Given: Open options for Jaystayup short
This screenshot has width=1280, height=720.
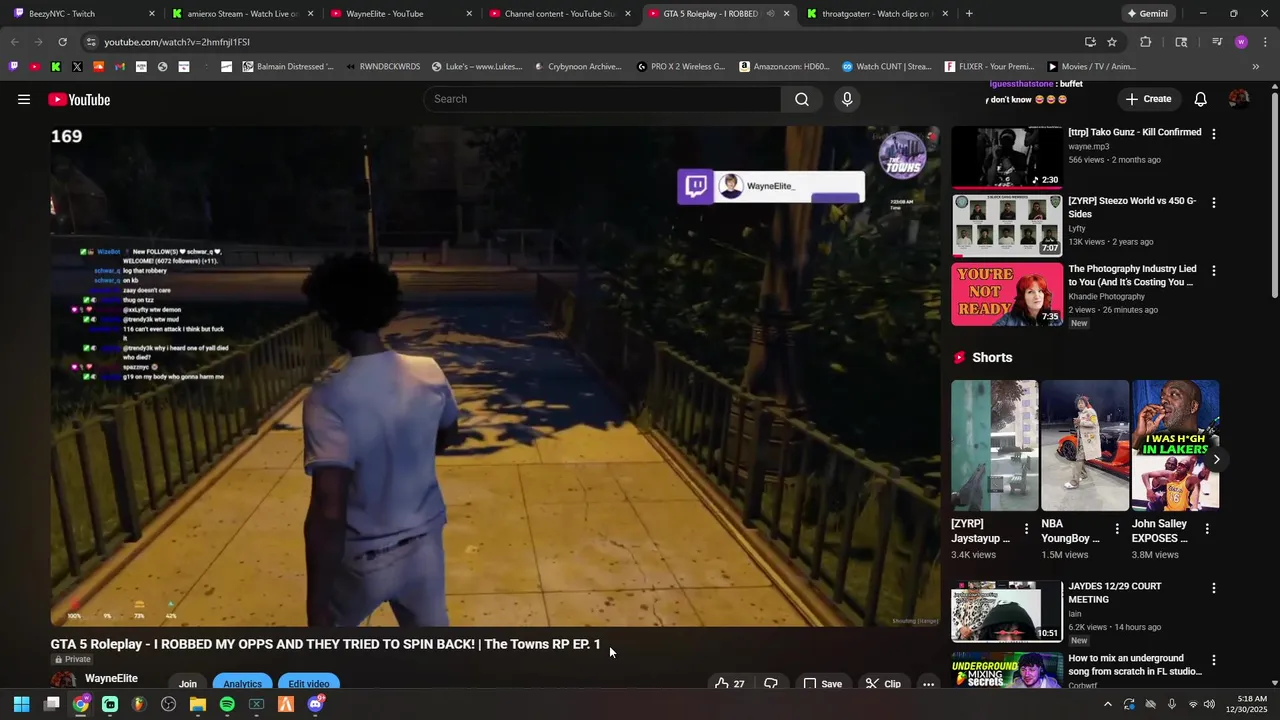Looking at the screenshot, I should point(1026,529).
